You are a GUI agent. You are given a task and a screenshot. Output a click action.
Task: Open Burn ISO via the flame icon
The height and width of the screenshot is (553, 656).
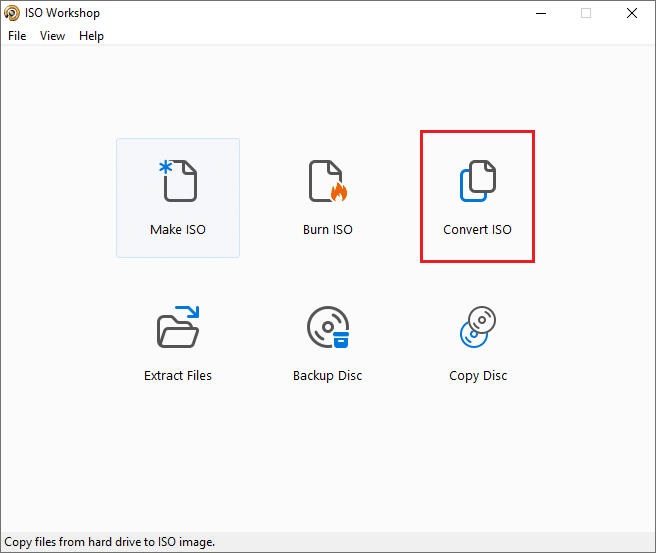[327, 181]
